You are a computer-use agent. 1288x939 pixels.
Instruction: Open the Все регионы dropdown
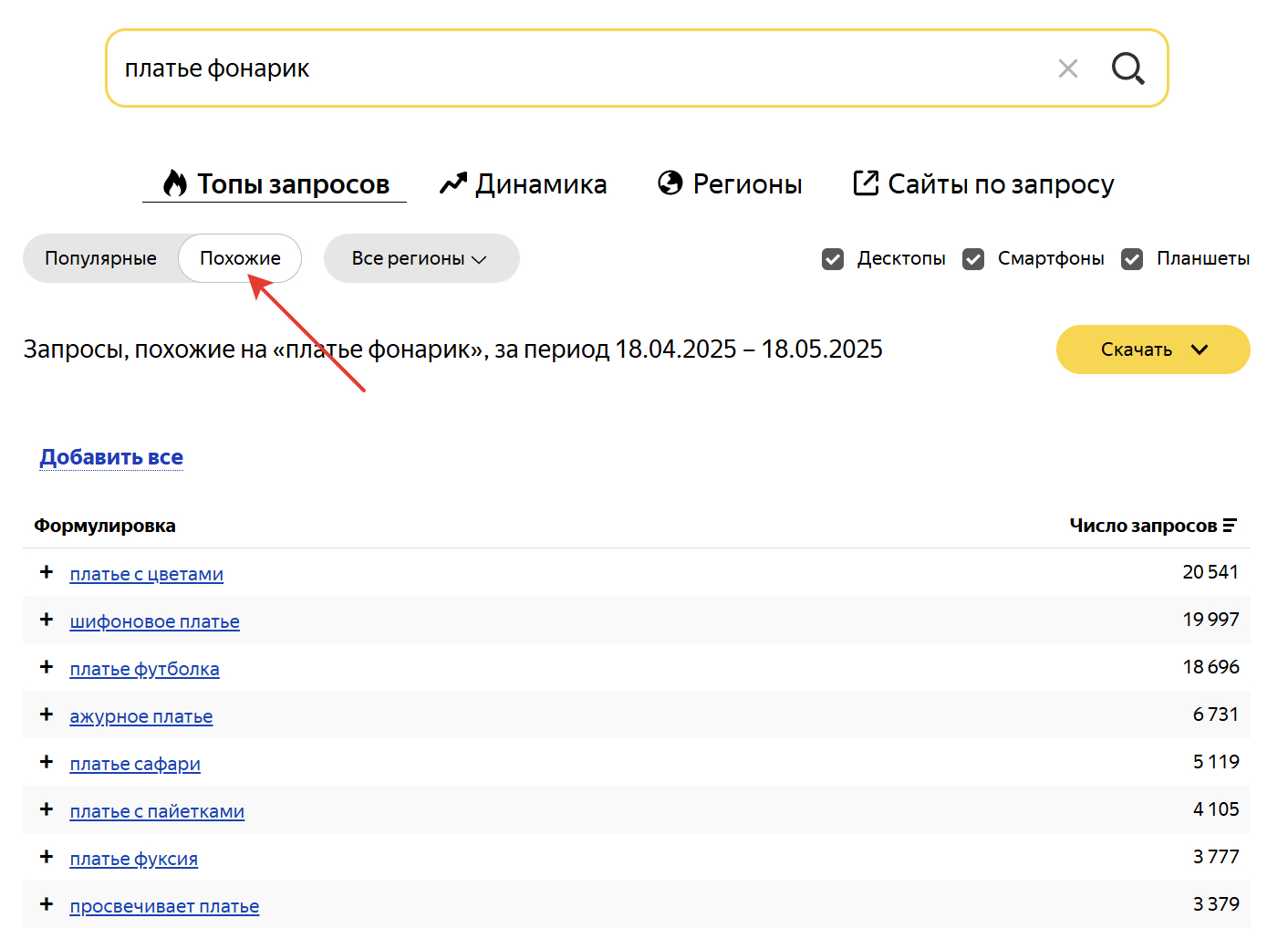point(421,259)
